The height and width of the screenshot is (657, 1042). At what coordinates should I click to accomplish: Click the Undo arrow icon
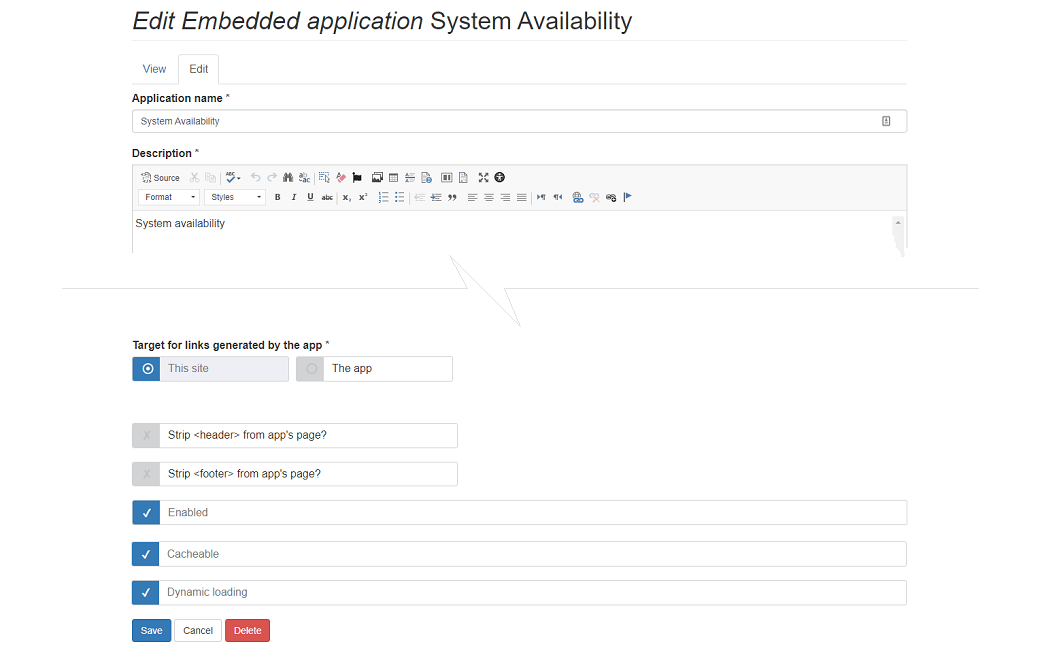255,177
